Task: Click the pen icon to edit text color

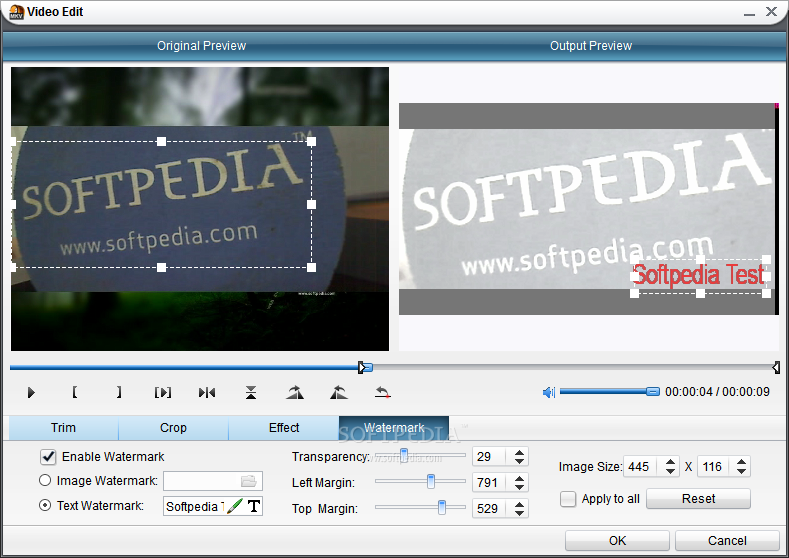Action: (x=234, y=506)
